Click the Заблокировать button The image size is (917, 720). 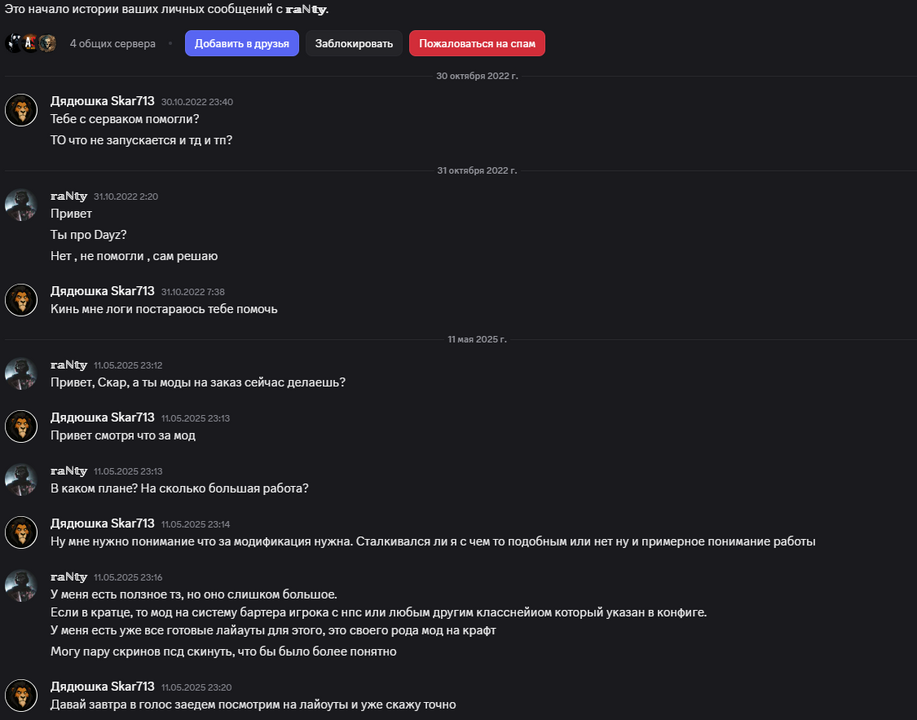pos(354,43)
